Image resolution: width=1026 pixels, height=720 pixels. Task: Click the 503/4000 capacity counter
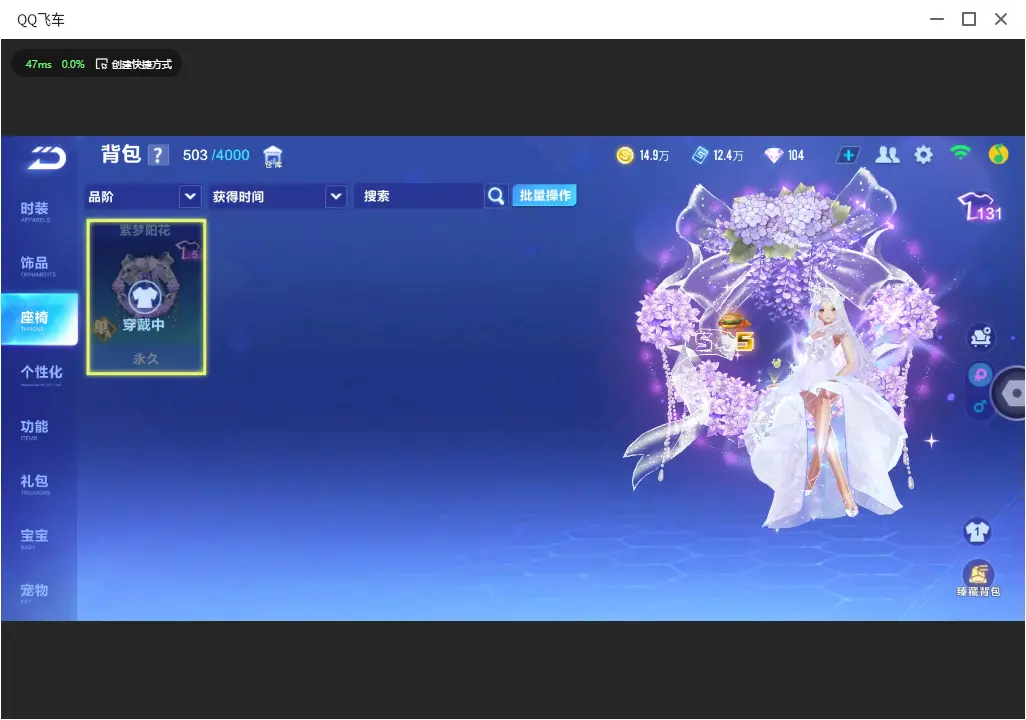point(216,155)
